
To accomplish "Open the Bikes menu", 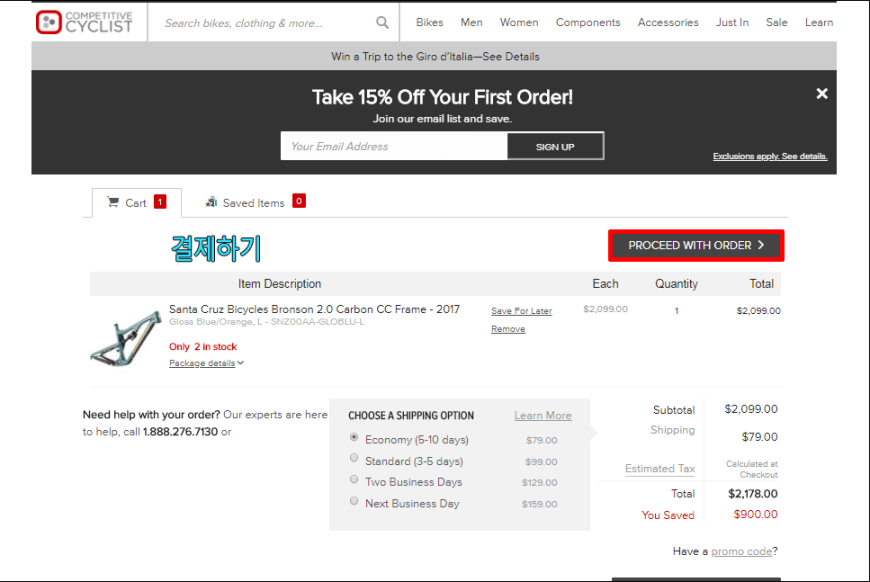I will click(429, 23).
